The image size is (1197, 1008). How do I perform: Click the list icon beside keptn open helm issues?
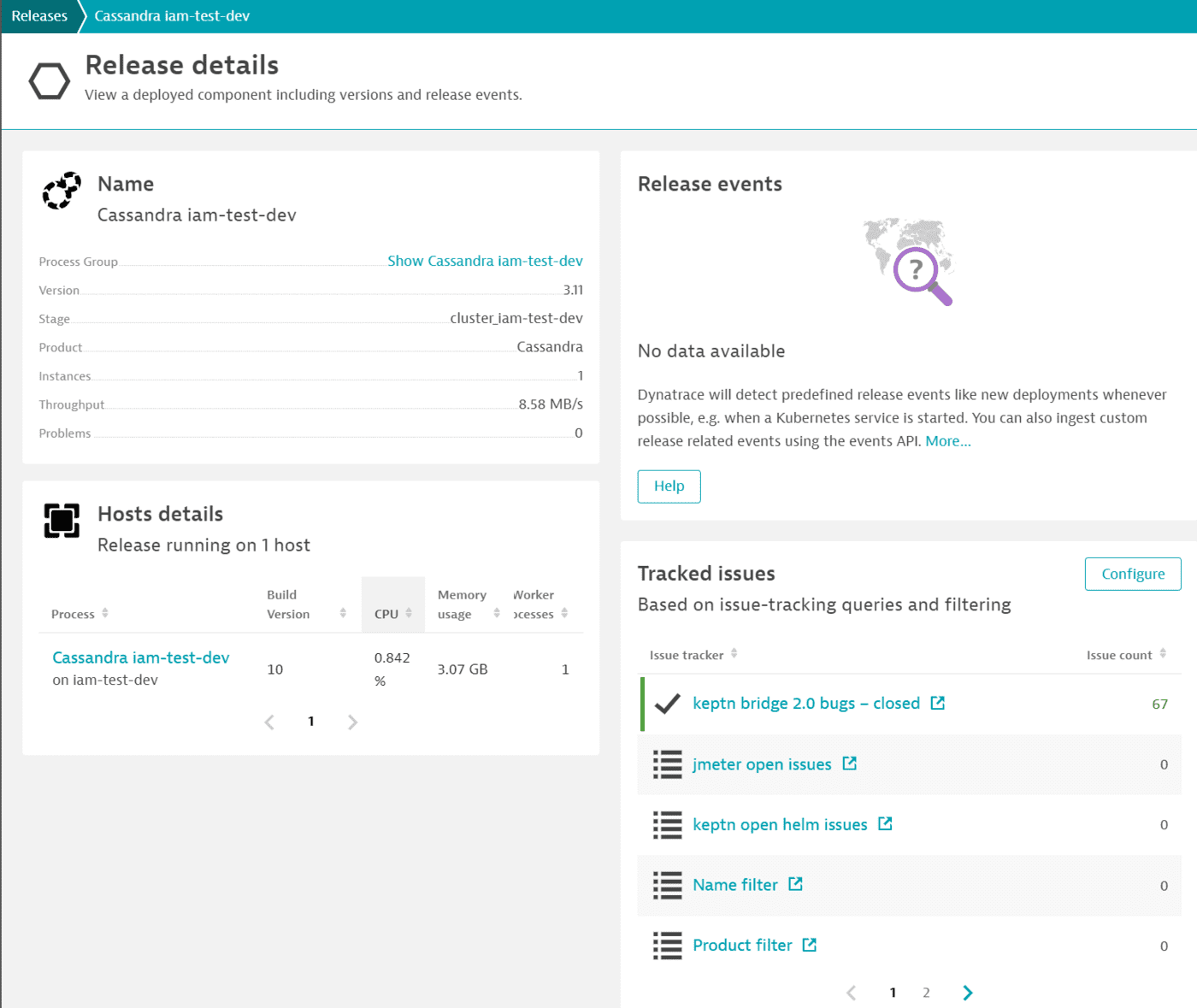667,824
